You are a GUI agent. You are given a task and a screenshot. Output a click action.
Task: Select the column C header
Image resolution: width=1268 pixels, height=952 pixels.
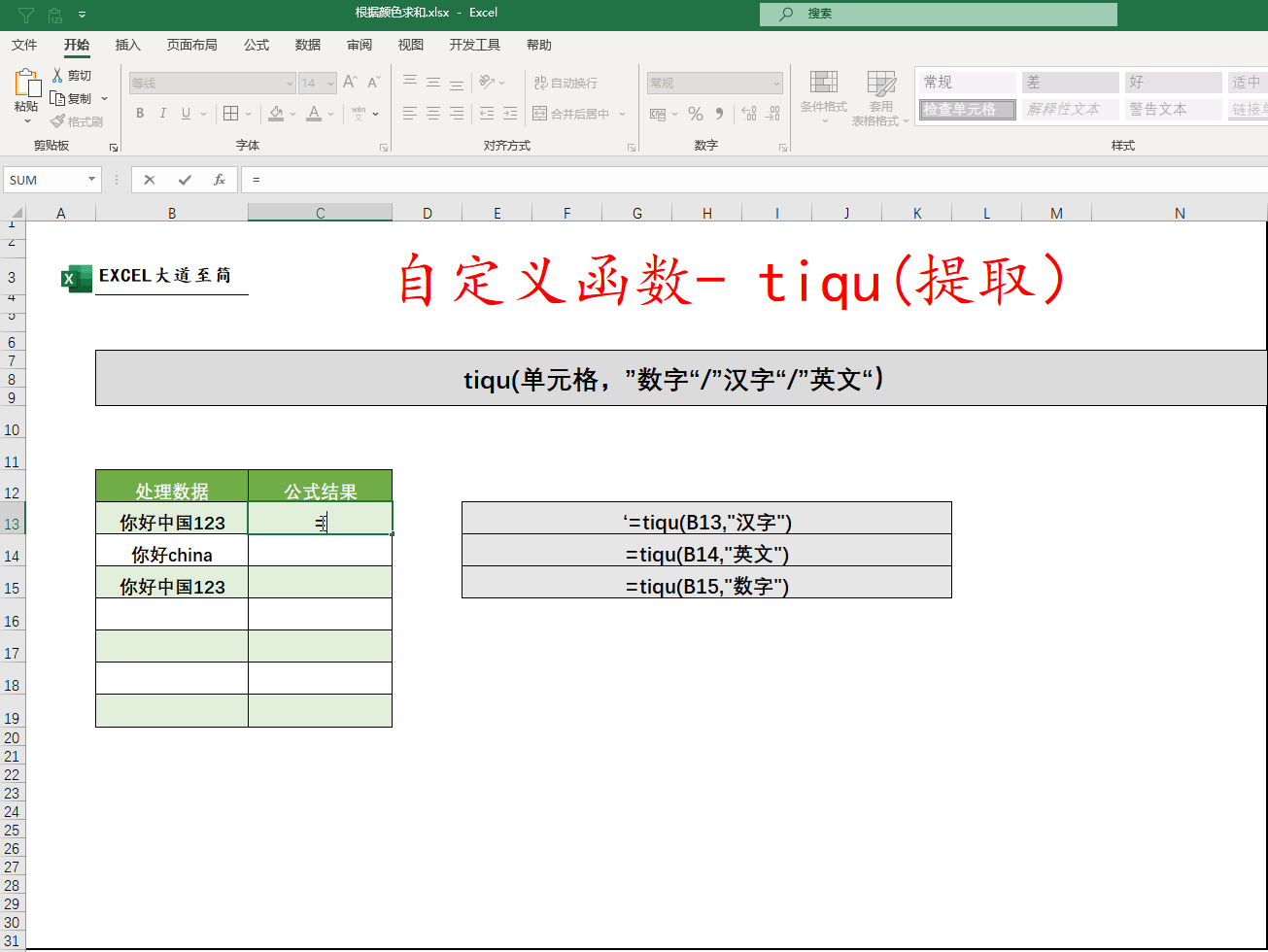321,213
